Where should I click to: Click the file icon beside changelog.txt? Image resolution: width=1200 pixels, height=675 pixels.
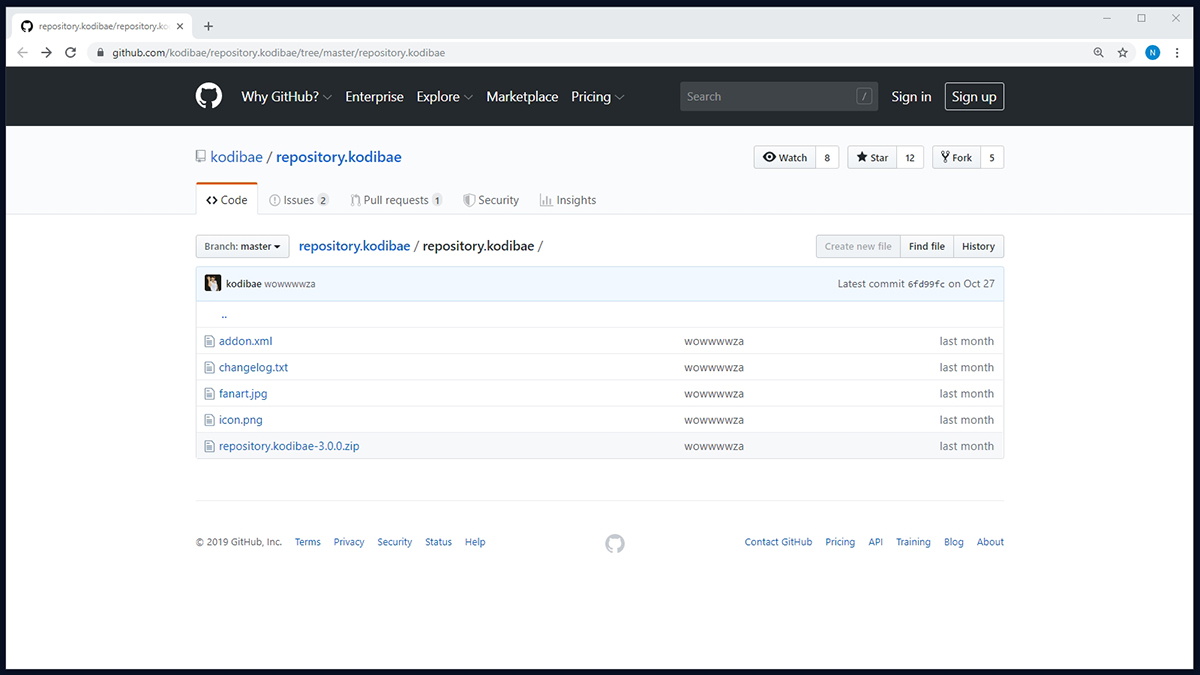pos(209,367)
